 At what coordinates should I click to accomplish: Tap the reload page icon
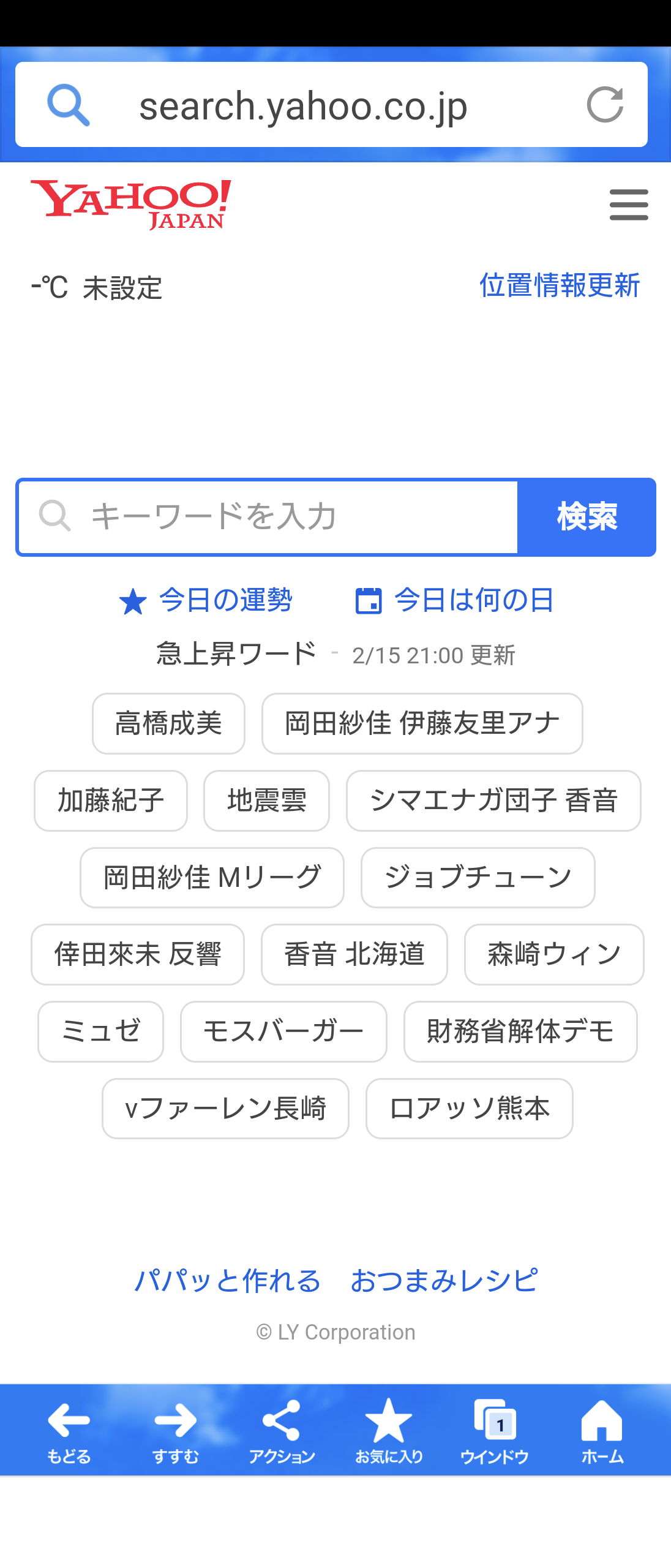pos(605,105)
